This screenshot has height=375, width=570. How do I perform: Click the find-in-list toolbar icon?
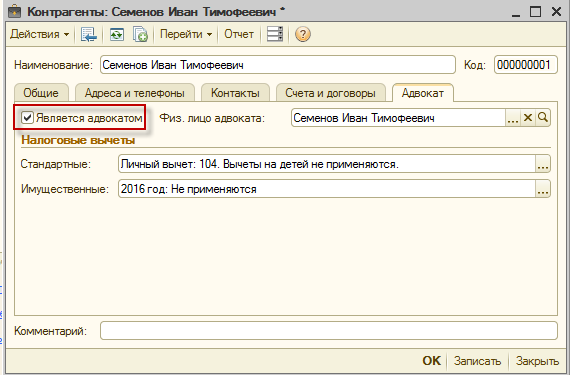(x=89, y=35)
